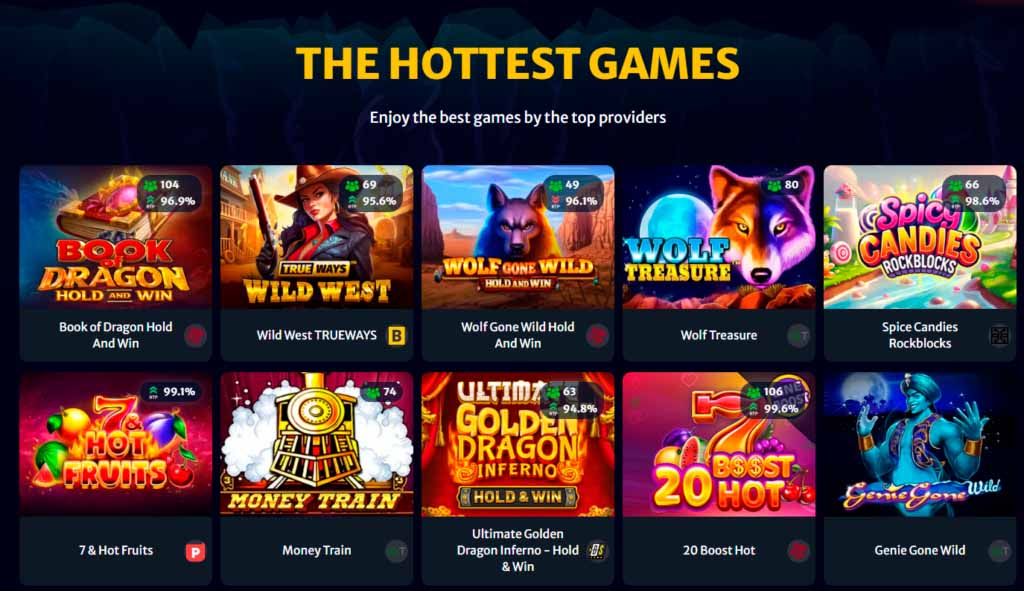Click yellow B provider icon on Wild West TRUEWAYS
Viewport: 1024px width, 591px height.
pyautogui.click(x=396, y=336)
